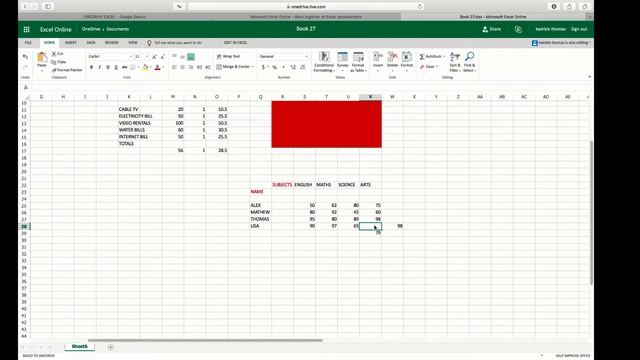Viewport: 640px width, 360px height.
Task: Add a new sheet with plus icon
Action: coord(110,347)
